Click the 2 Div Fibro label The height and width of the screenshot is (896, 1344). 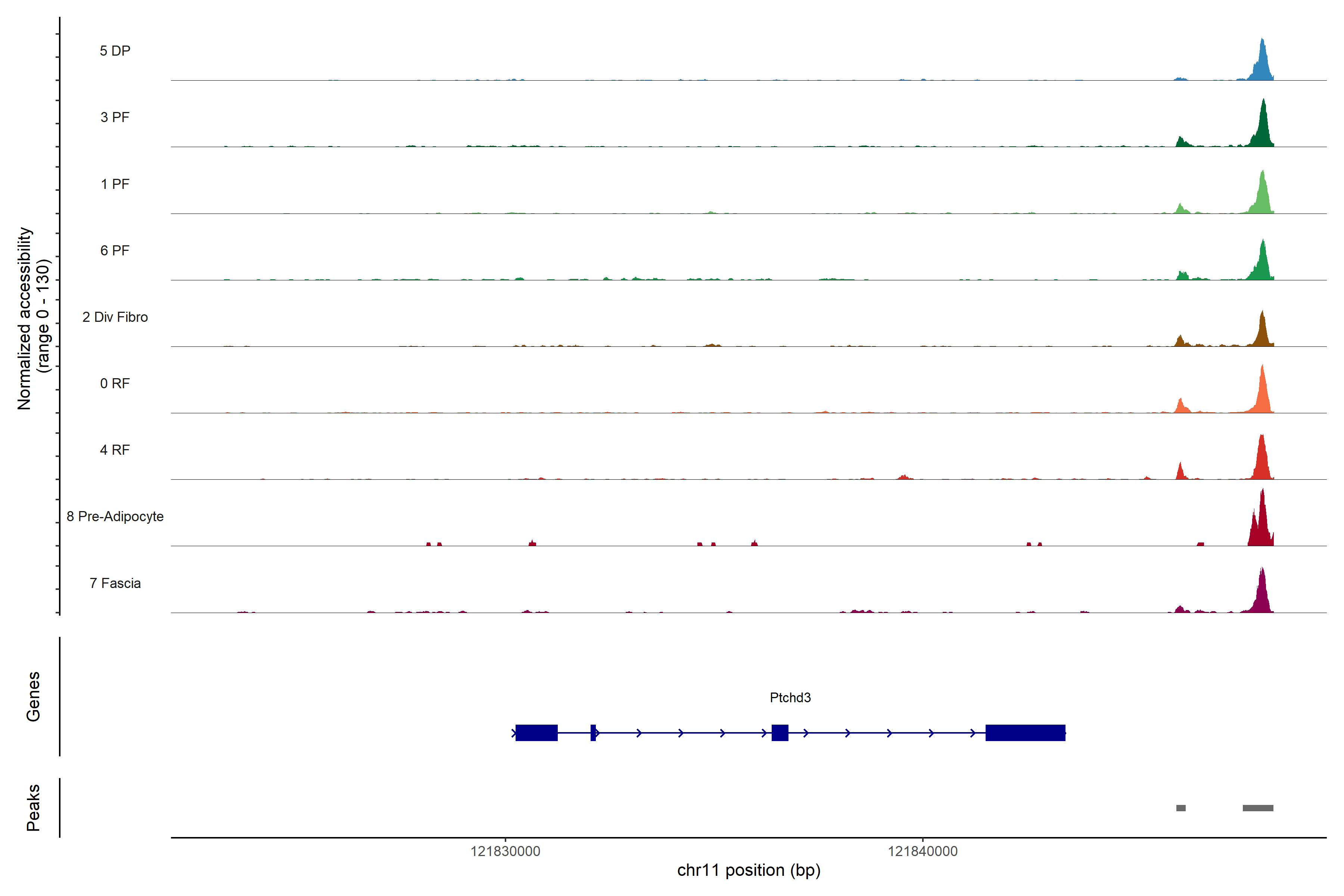click(115, 317)
